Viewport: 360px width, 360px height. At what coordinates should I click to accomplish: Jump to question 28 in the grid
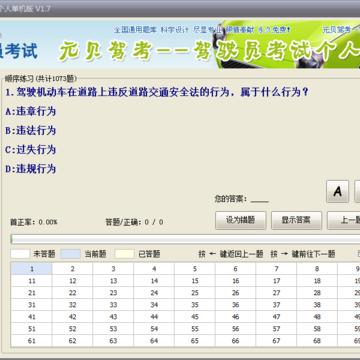[317, 293]
